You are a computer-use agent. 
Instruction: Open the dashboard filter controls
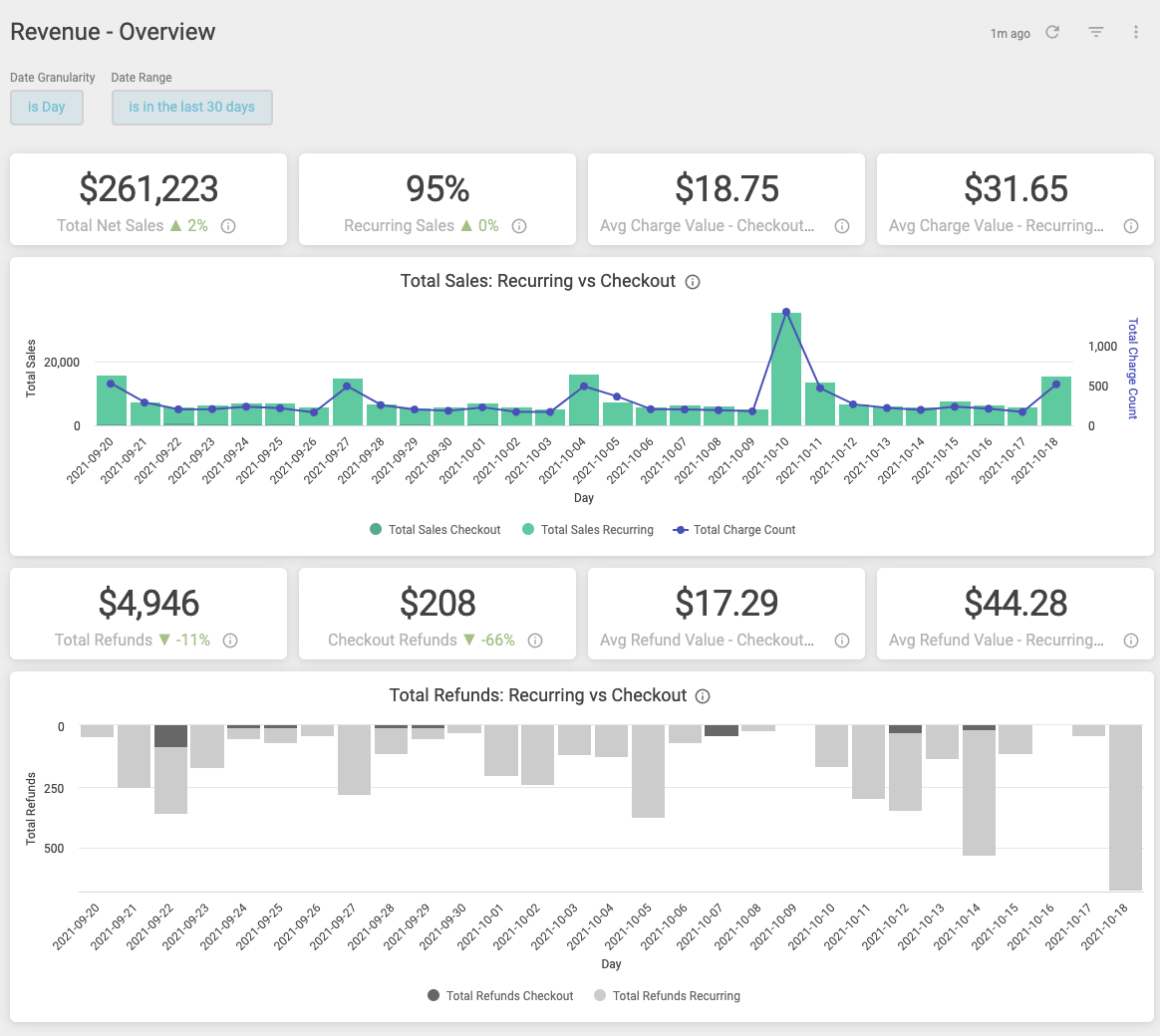coord(1095,32)
